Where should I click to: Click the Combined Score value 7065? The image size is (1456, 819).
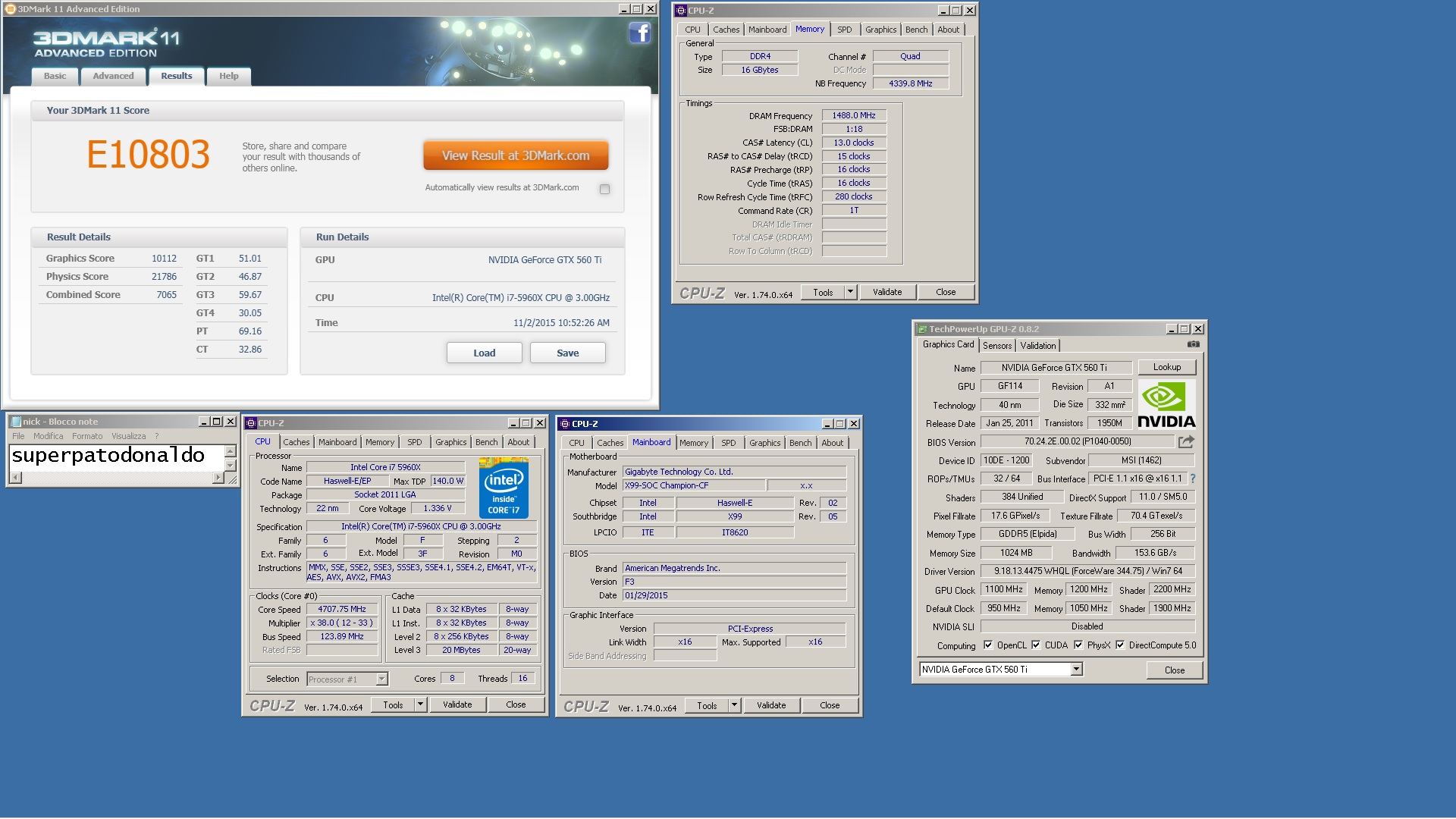click(167, 295)
